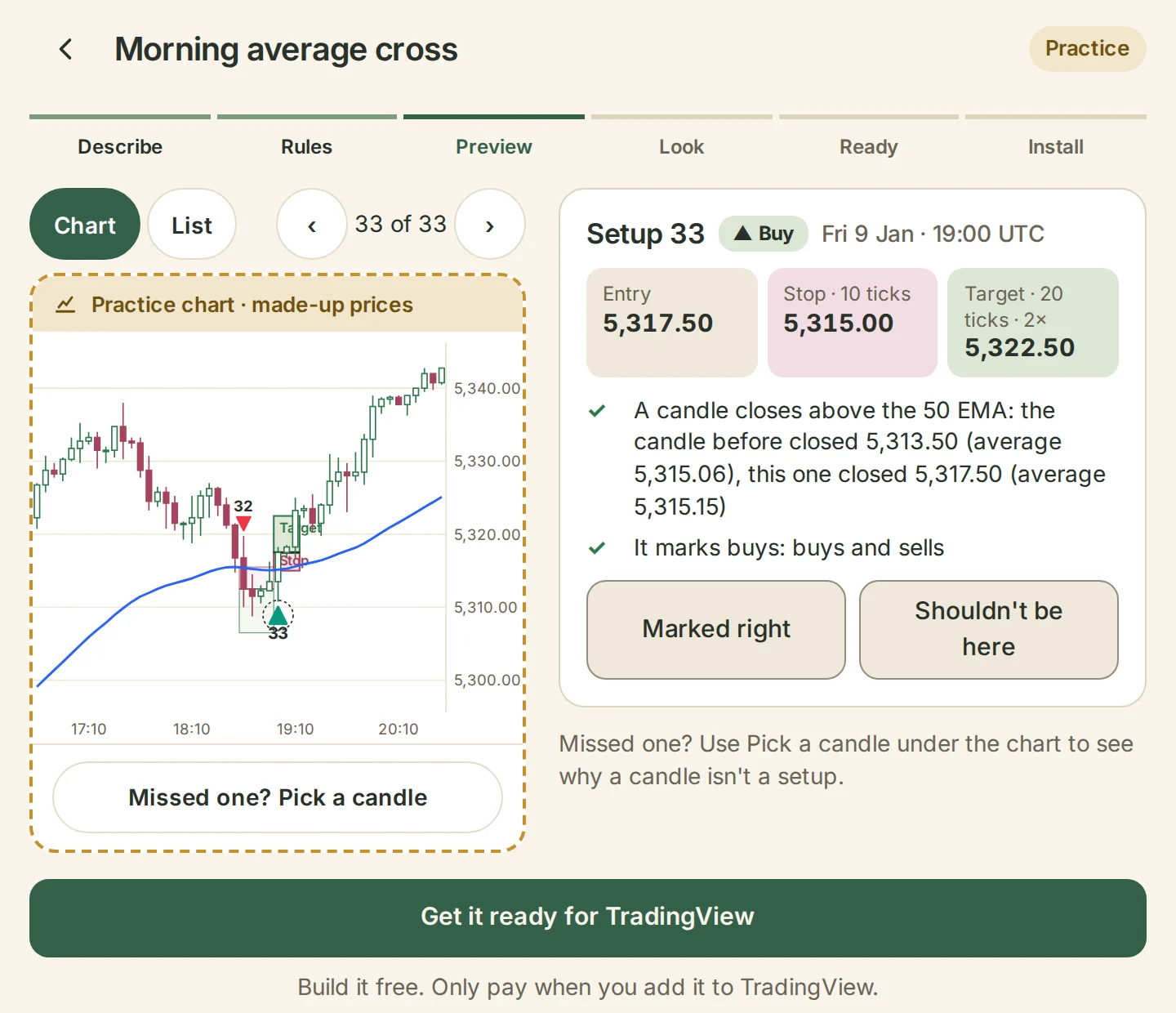Select the Preview step tab
The height and width of the screenshot is (1013, 1176).
[x=494, y=147]
